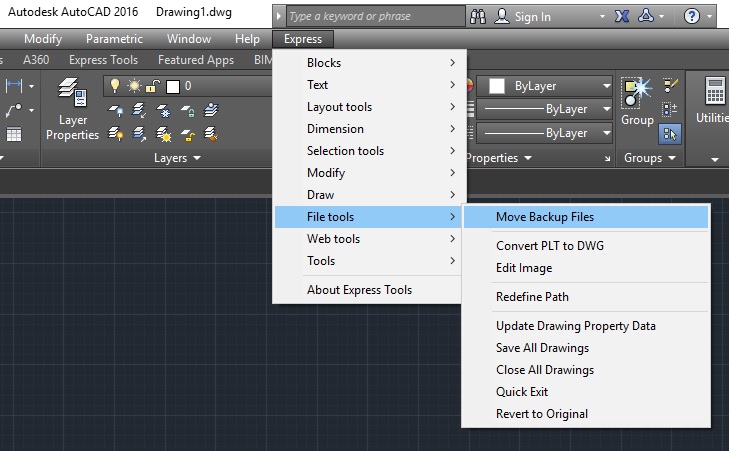Select Redefine Path menu item
The image size is (729, 451).
(x=586, y=297)
